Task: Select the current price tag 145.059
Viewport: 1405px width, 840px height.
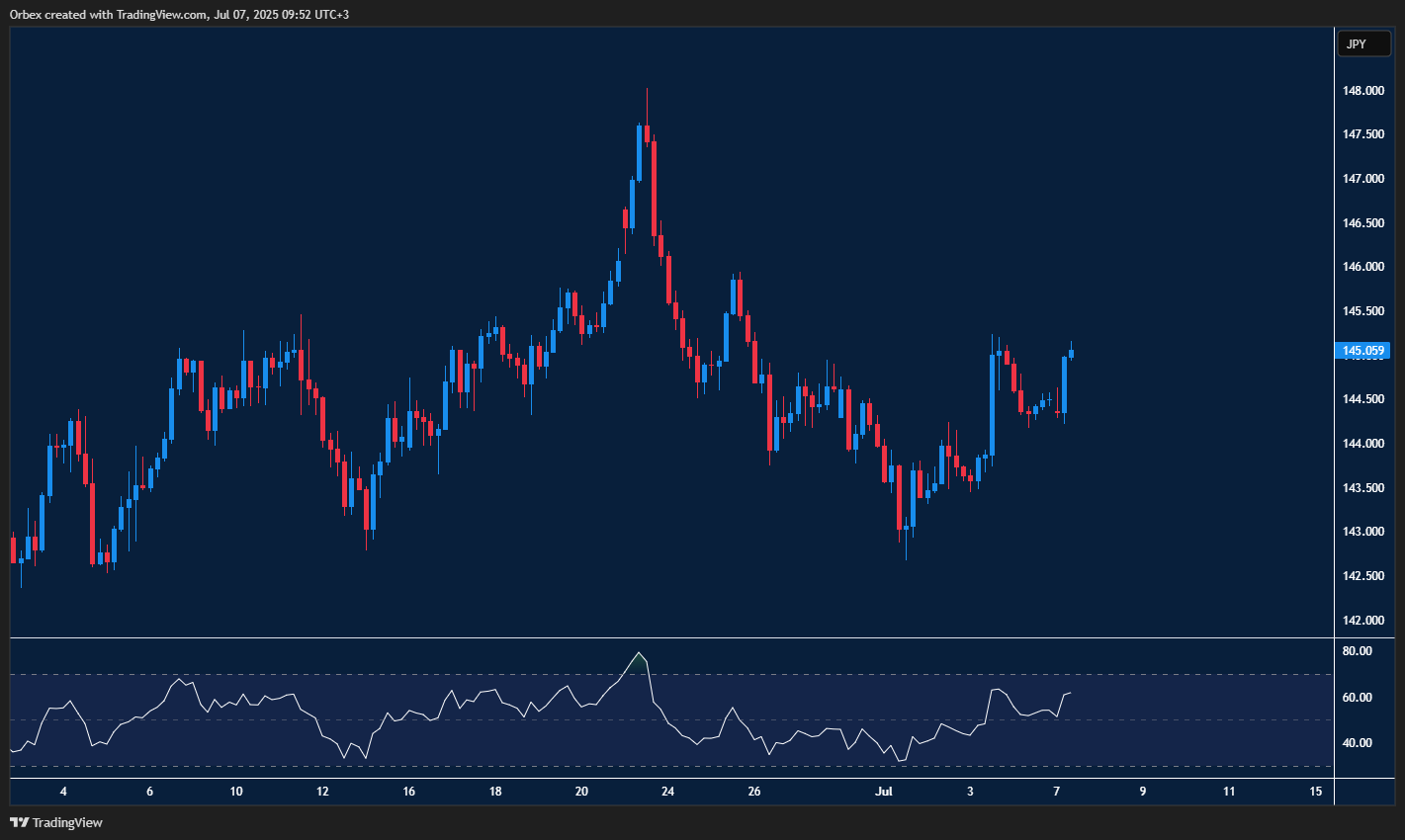Action: [x=1363, y=351]
